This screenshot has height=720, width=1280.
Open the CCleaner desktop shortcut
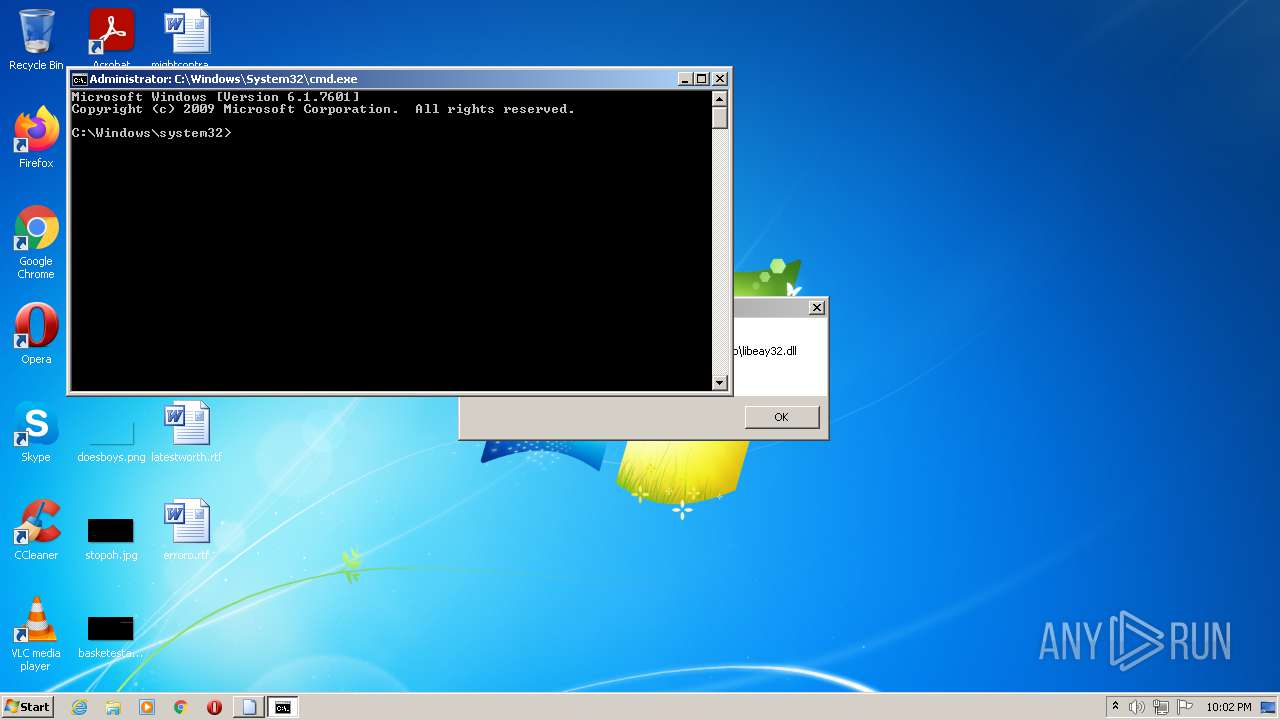pos(36,530)
